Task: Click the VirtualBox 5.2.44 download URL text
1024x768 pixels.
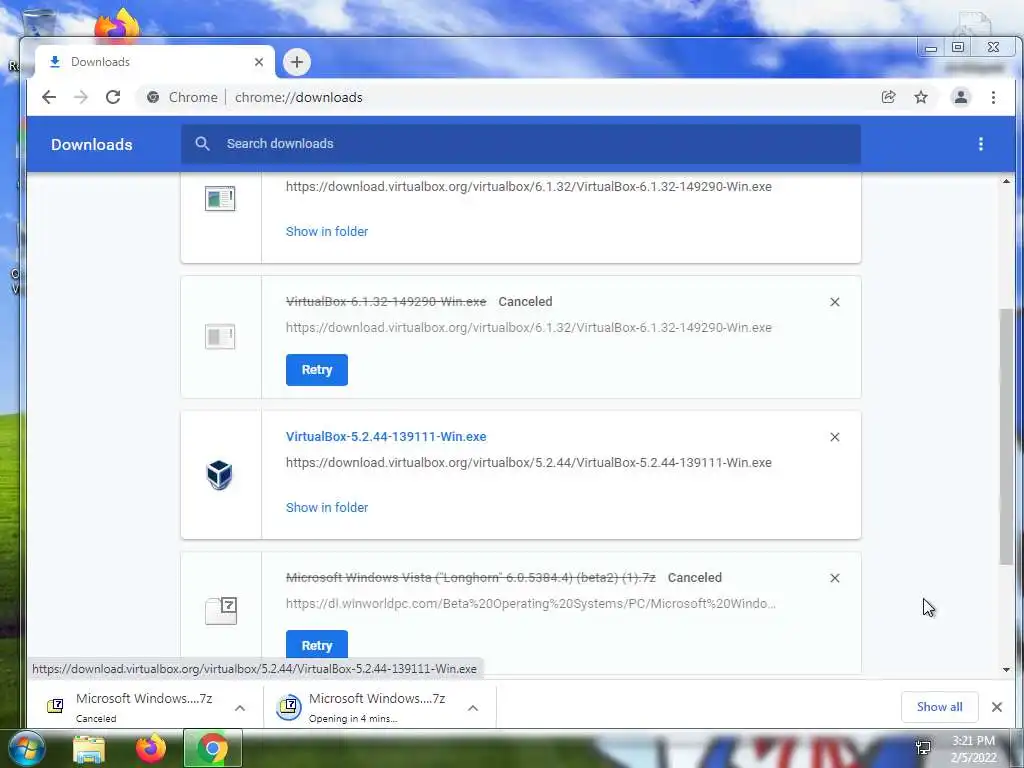Action: 528,462
